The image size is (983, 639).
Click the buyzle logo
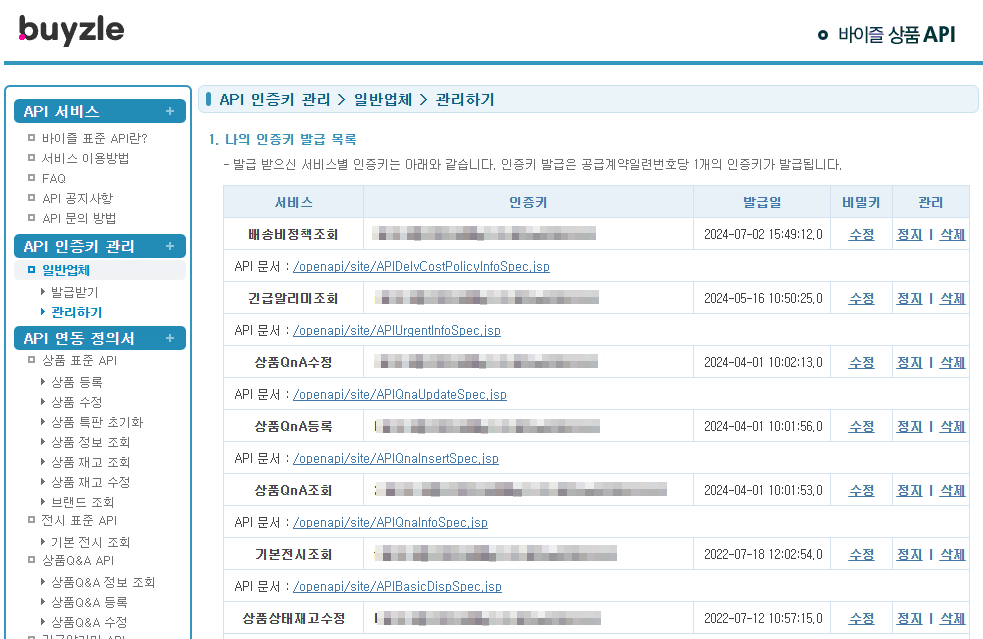(72, 31)
